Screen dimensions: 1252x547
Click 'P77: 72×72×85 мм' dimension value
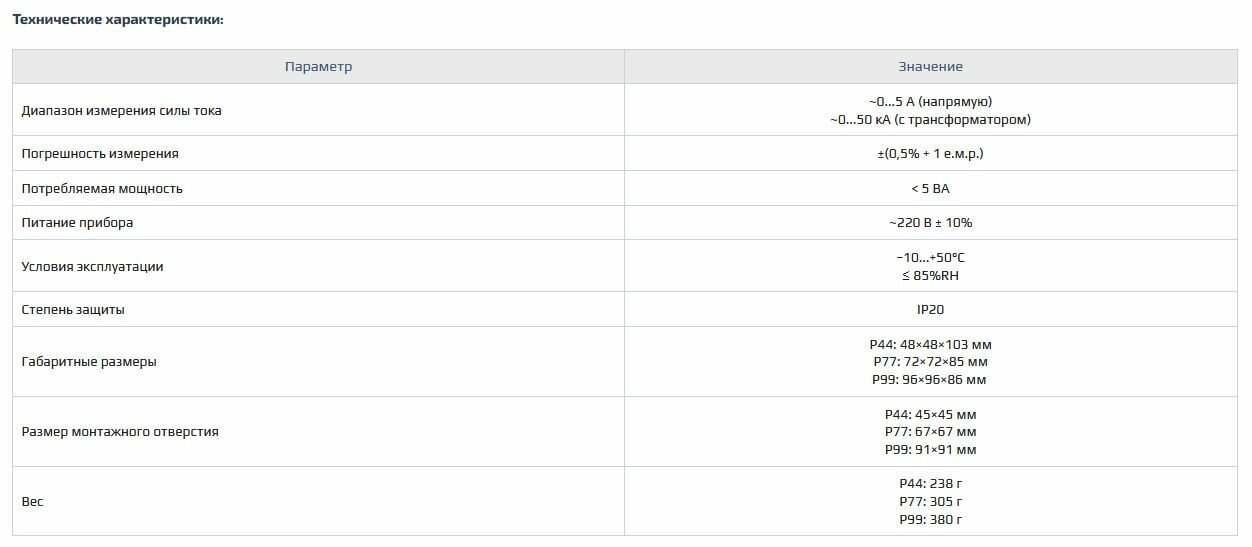(930, 362)
